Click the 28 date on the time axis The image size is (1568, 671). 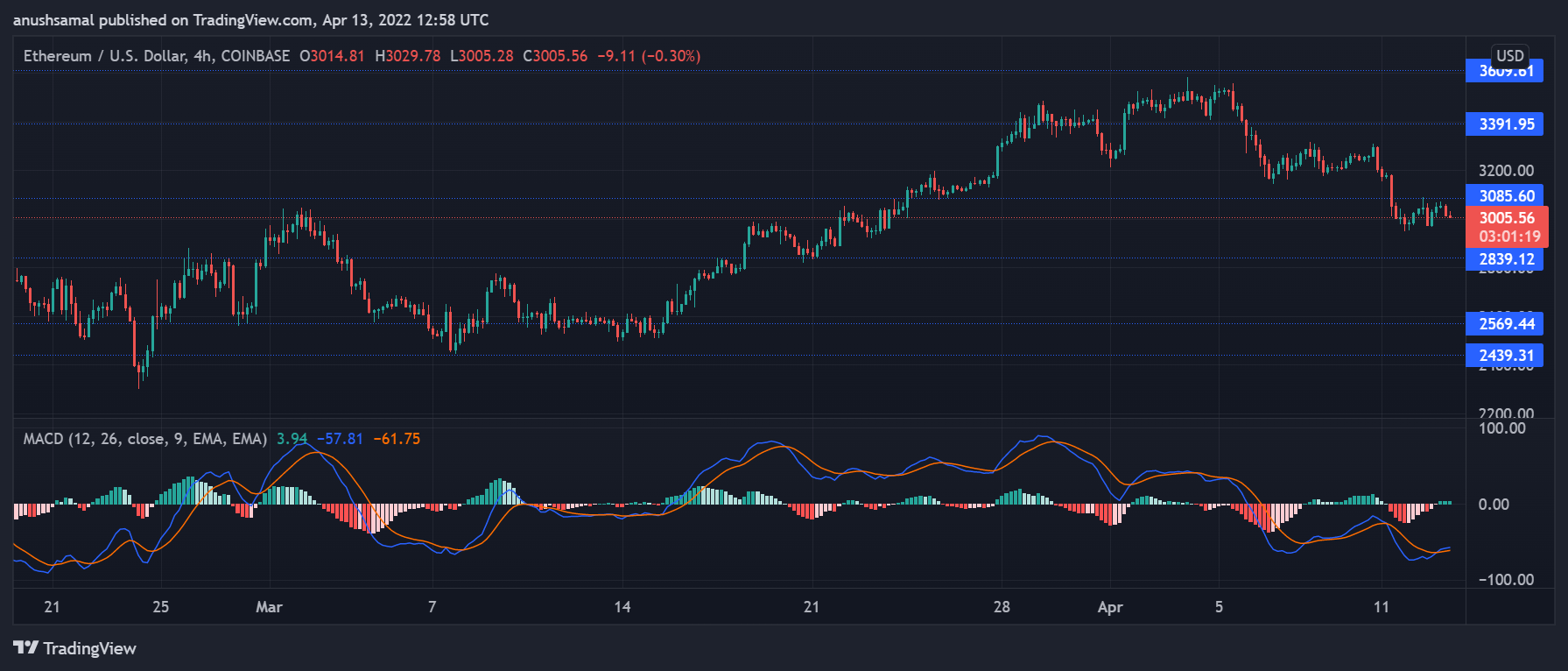point(1001,607)
